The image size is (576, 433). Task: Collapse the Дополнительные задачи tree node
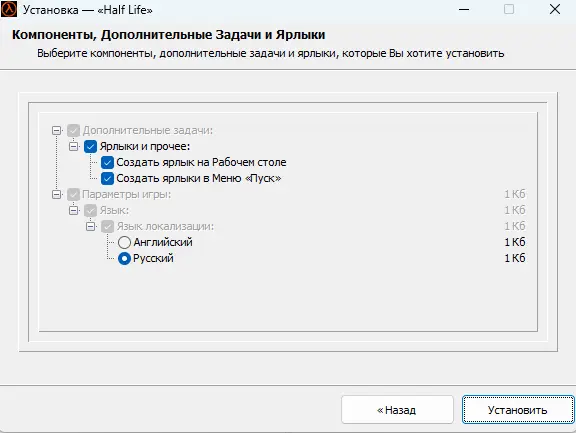click(x=57, y=130)
